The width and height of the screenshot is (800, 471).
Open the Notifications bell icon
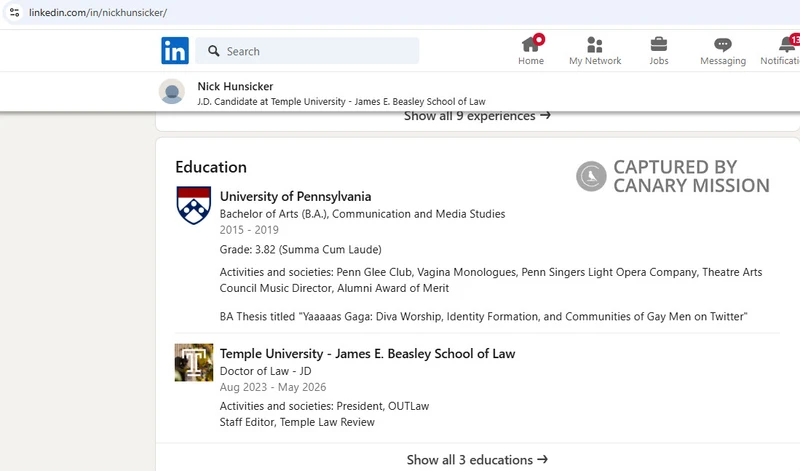(787, 44)
